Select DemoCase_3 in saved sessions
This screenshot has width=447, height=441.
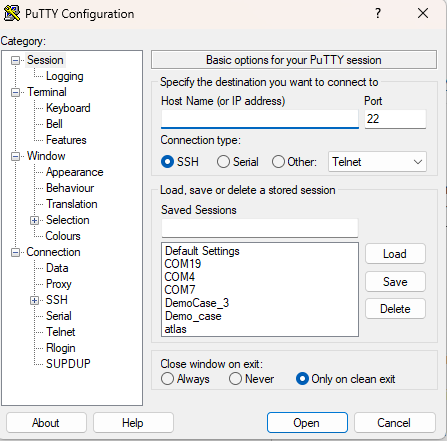tap(197, 303)
